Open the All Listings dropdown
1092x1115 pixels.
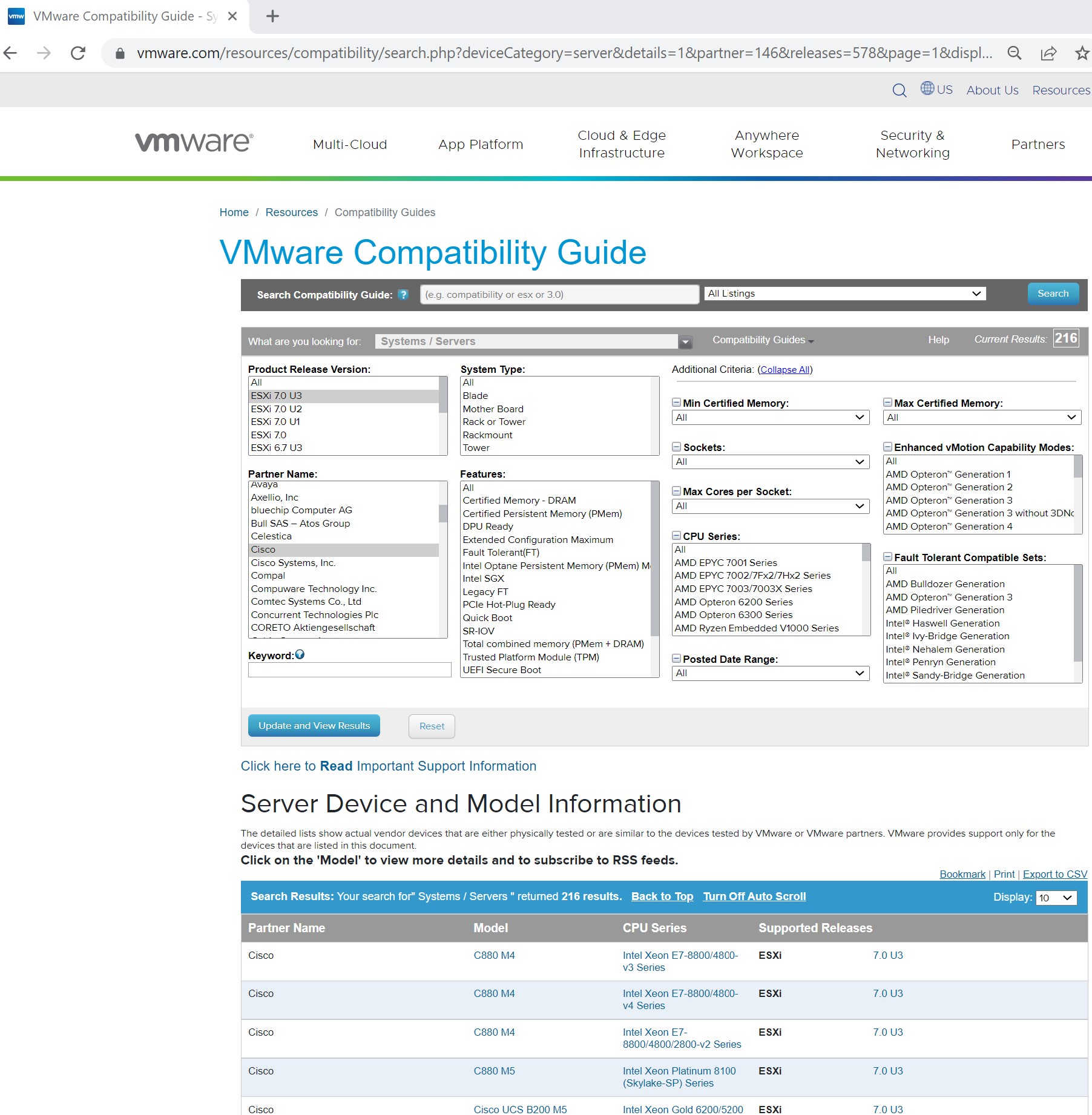click(x=845, y=294)
